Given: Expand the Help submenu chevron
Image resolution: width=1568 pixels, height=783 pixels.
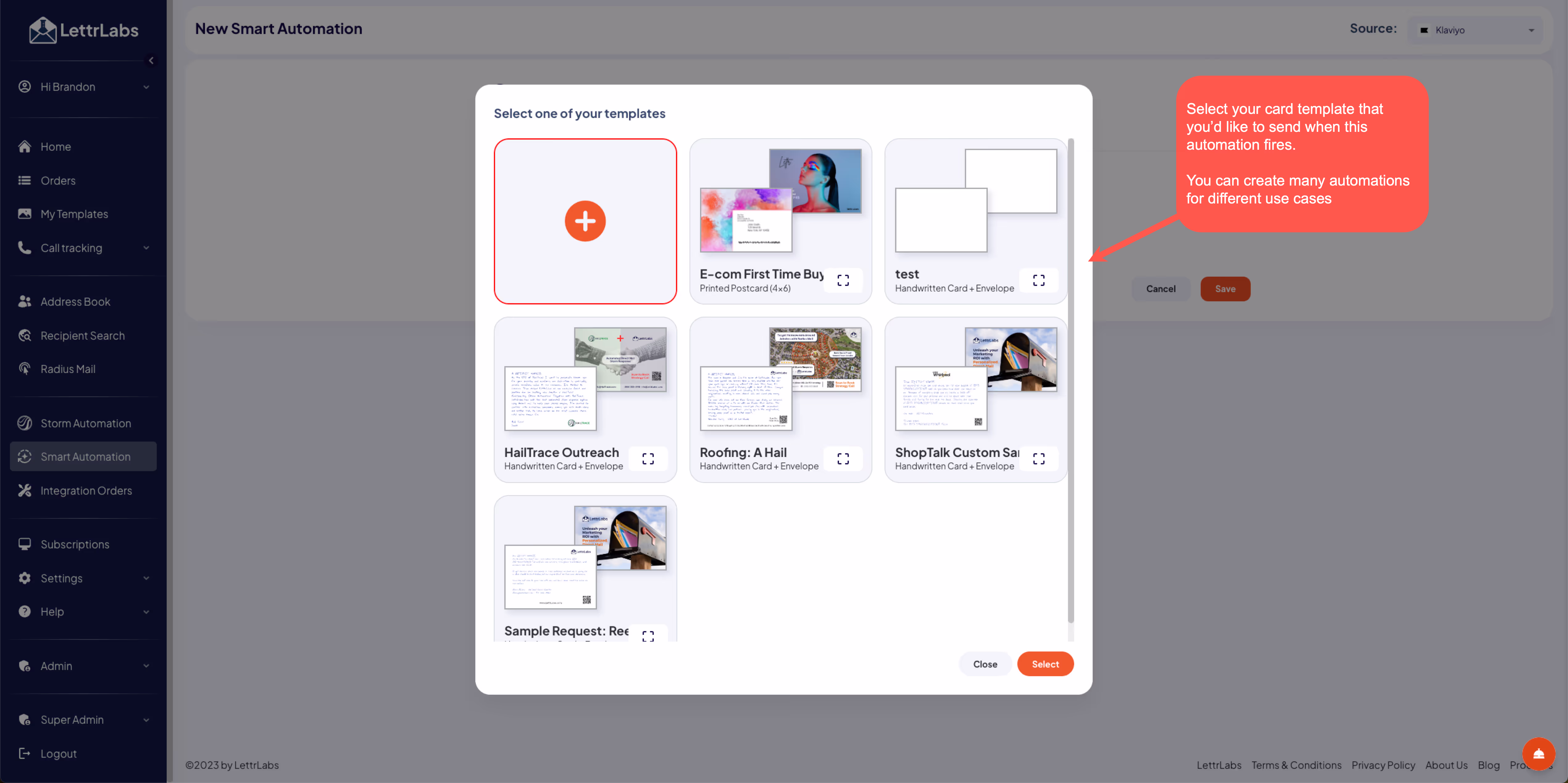Looking at the screenshot, I should (x=146, y=612).
